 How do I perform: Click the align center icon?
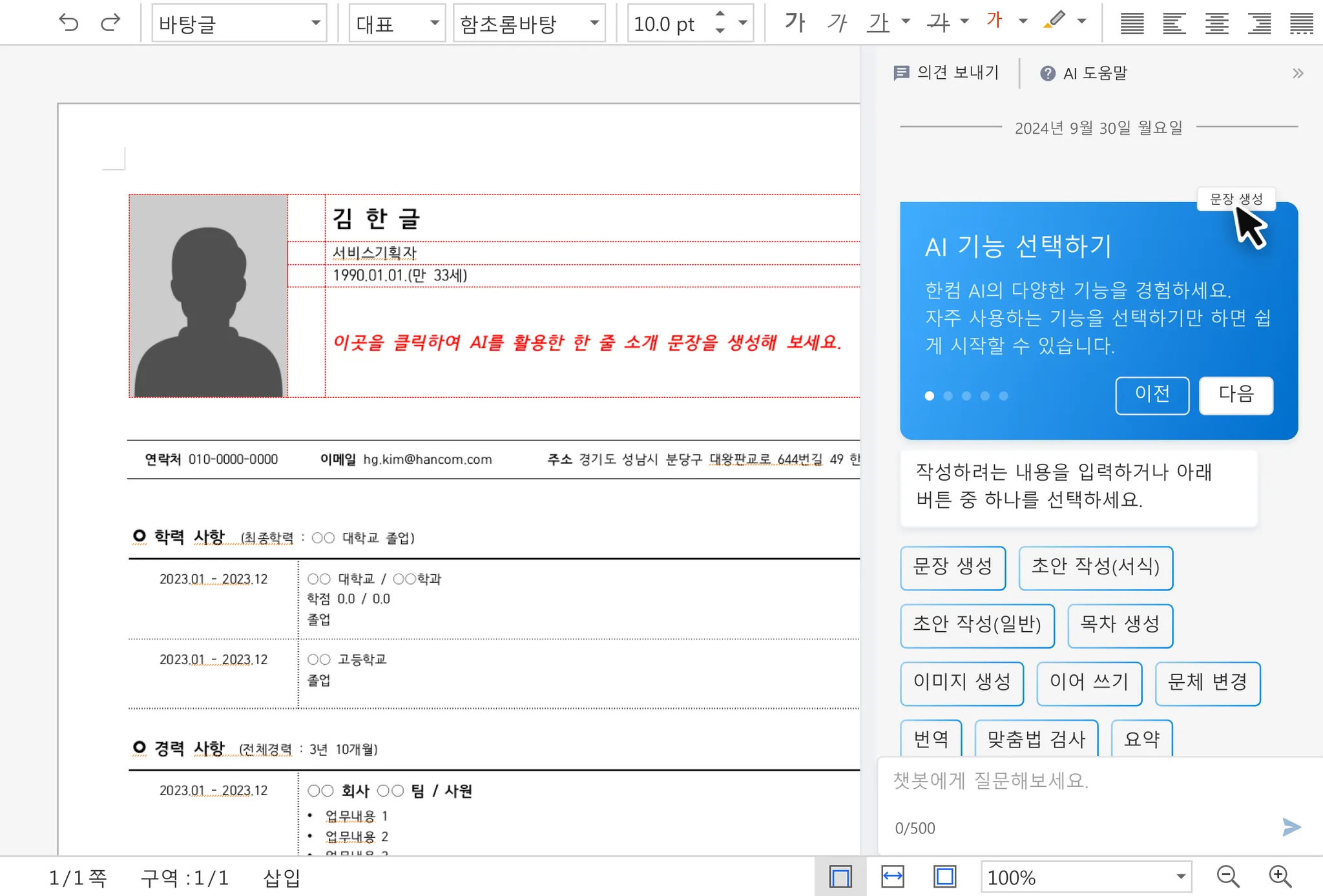tap(1216, 23)
